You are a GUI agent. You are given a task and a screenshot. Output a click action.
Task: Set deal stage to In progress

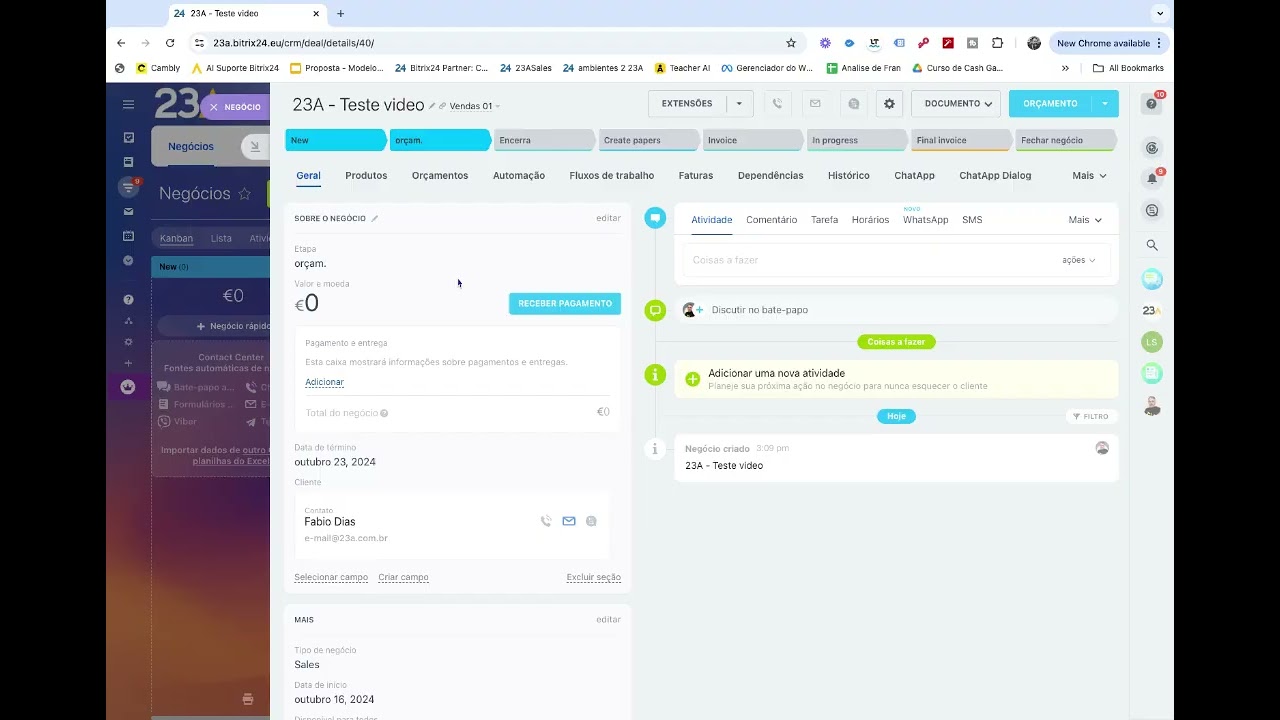pyautogui.click(x=857, y=140)
